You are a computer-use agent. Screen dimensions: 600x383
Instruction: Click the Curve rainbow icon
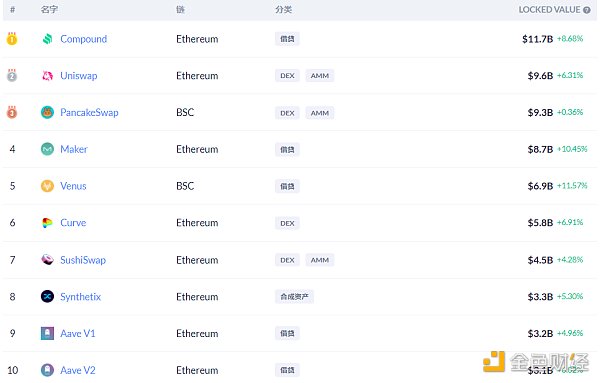(47, 223)
